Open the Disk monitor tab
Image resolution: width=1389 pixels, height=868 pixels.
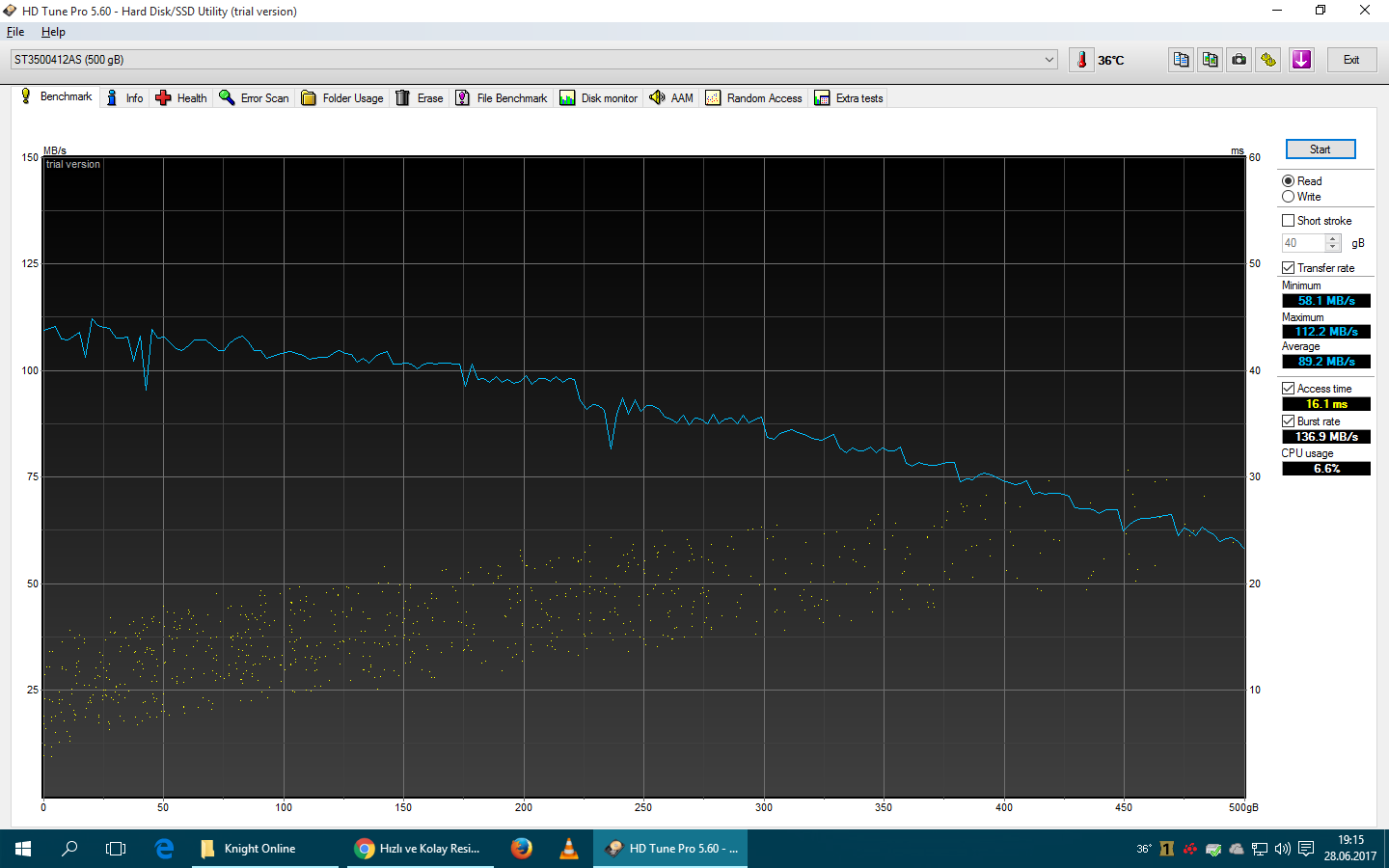[599, 98]
